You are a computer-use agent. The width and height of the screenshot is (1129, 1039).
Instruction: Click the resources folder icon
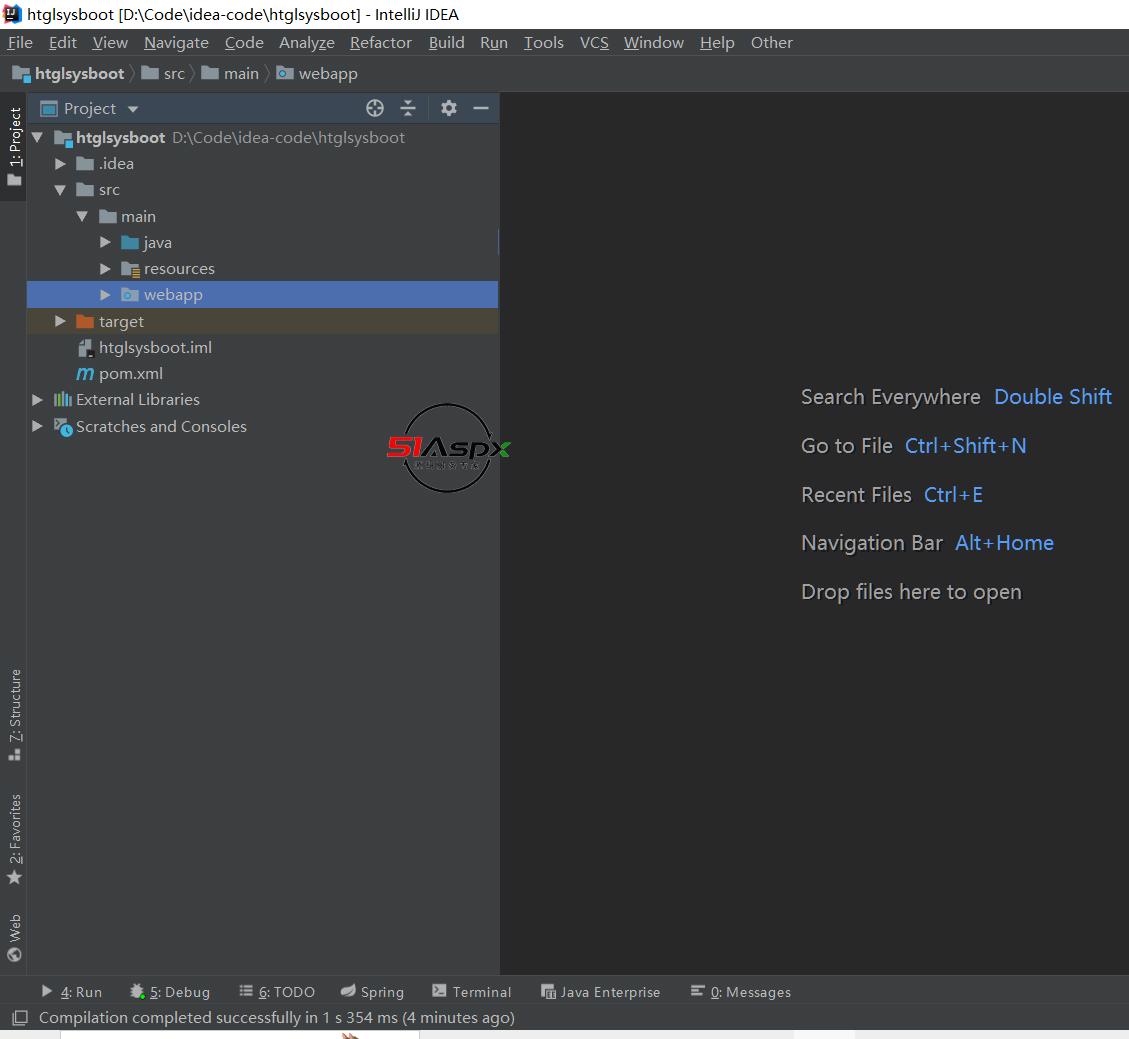click(x=130, y=269)
